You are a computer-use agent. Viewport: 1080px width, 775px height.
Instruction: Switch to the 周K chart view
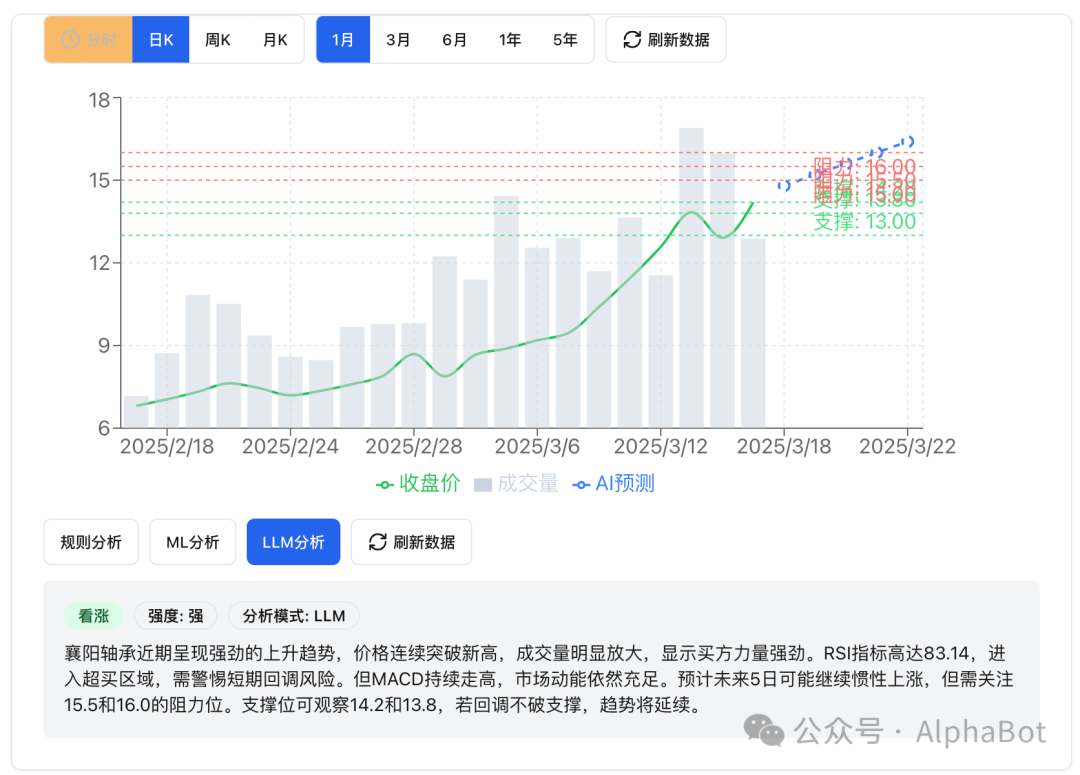coord(216,39)
